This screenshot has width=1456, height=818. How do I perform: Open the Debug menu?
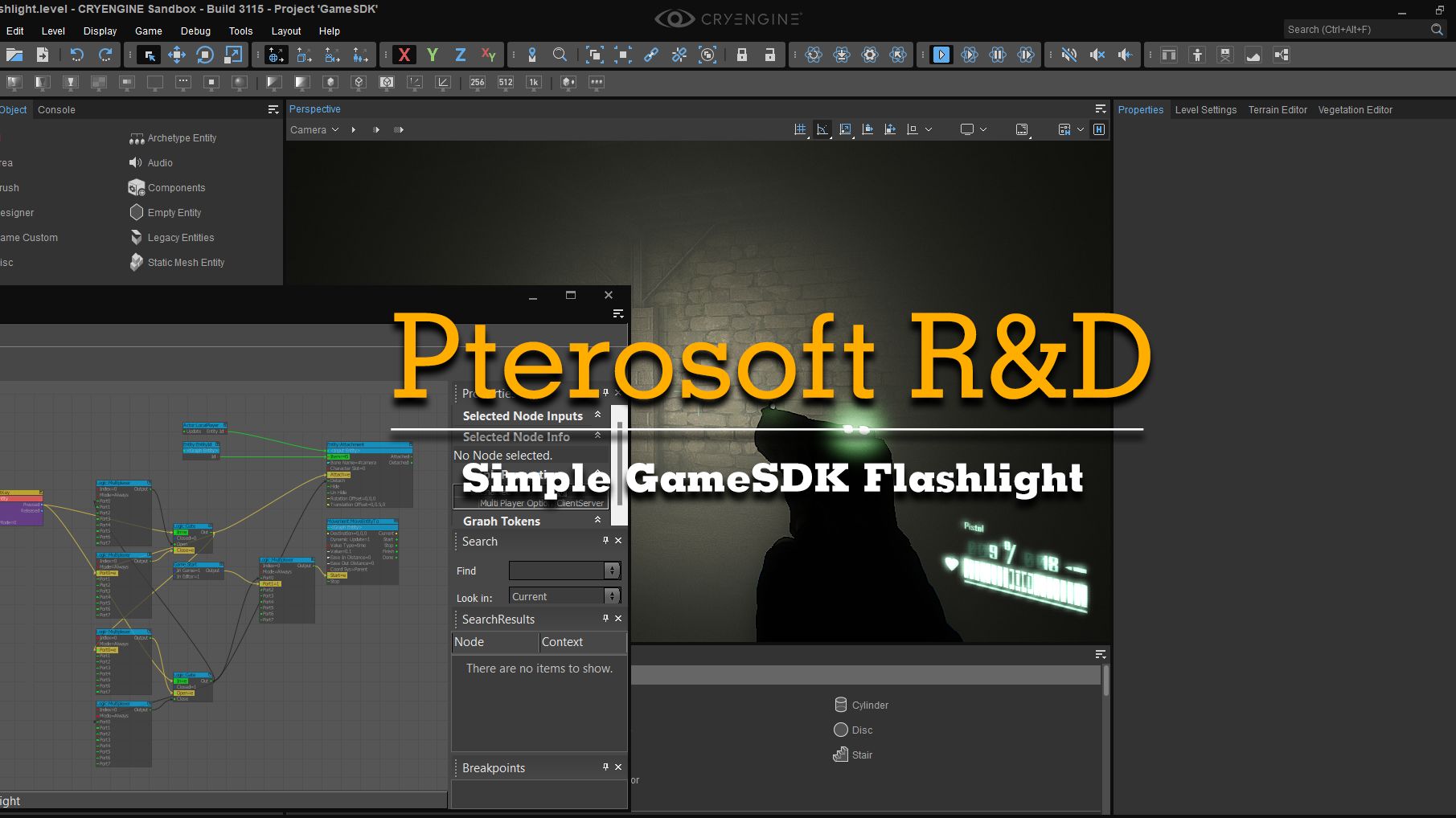tap(195, 31)
